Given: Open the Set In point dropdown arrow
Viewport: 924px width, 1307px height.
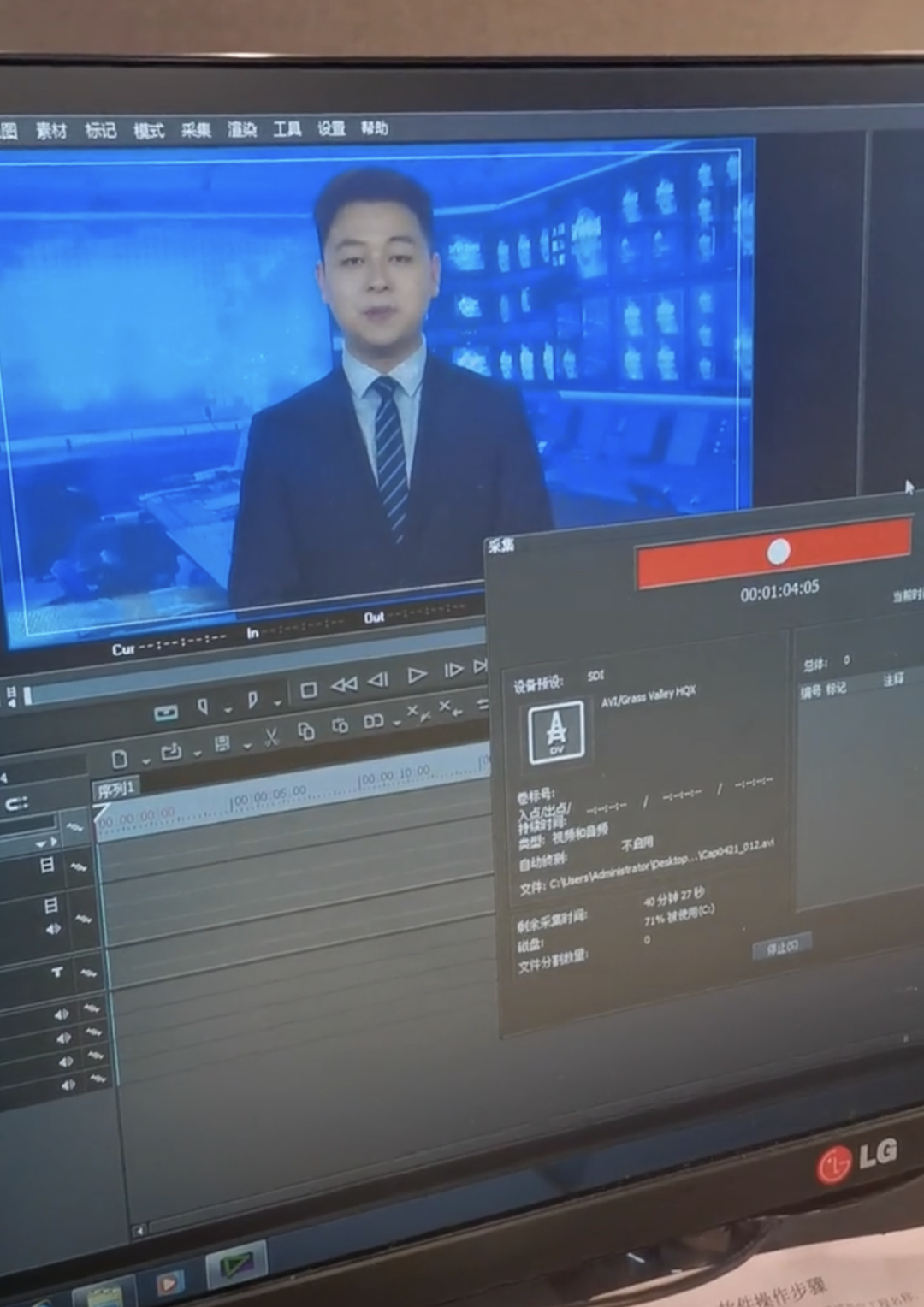Looking at the screenshot, I should (x=228, y=709).
